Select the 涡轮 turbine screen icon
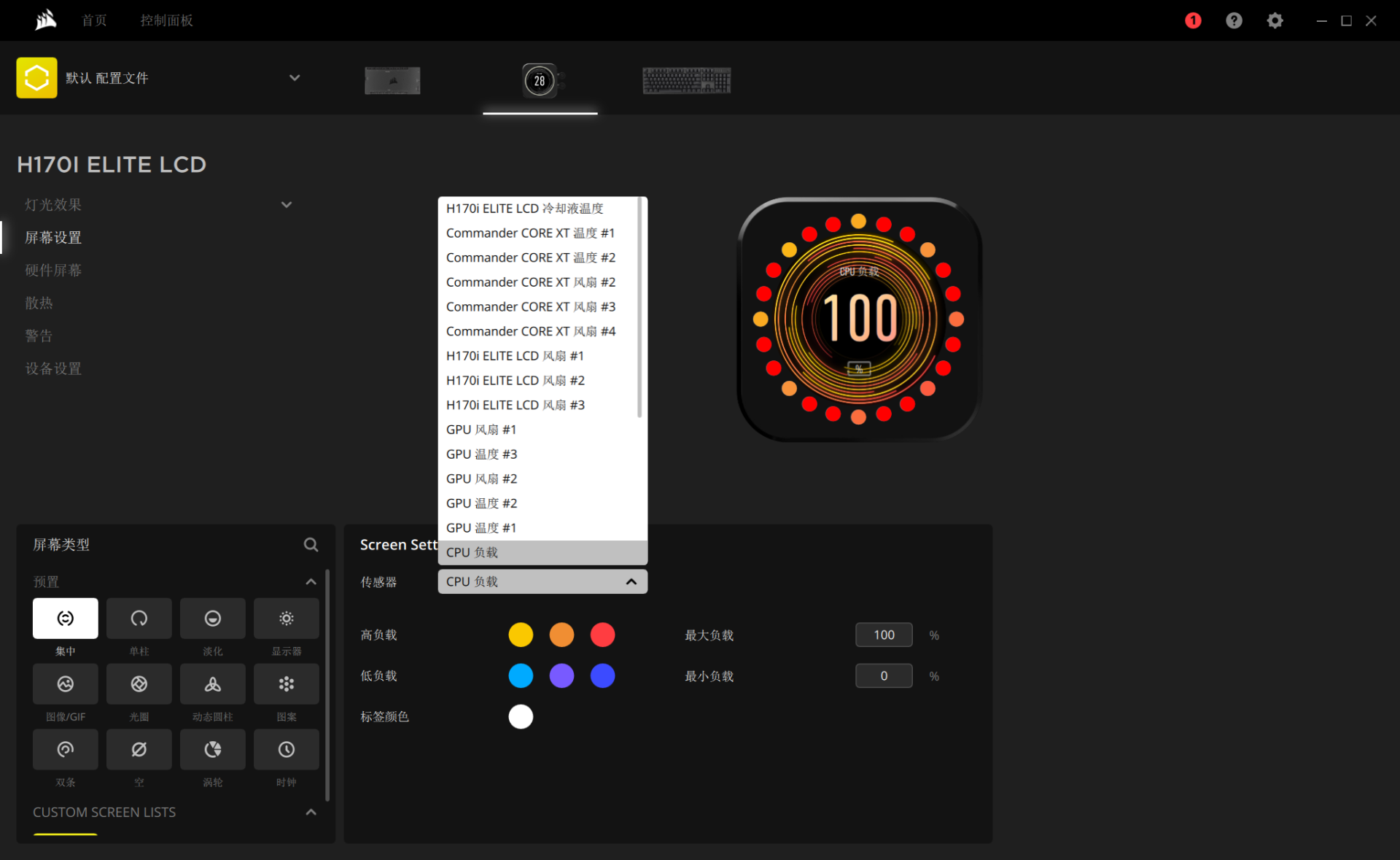Screen dimensions: 1400x860 pos(212,749)
